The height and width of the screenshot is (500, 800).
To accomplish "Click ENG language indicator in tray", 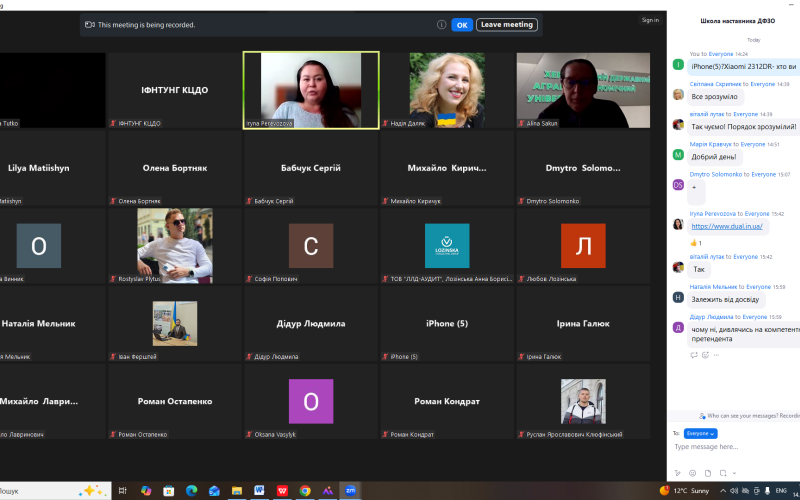I will click(781, 491).
